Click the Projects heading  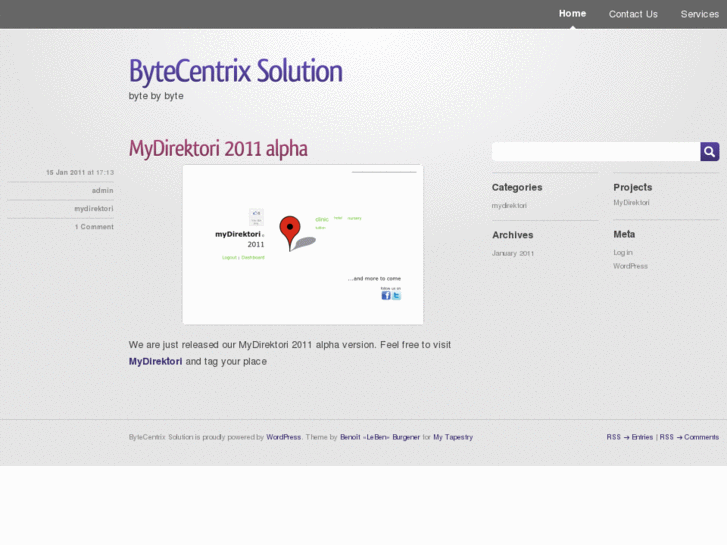pos(632,187)
